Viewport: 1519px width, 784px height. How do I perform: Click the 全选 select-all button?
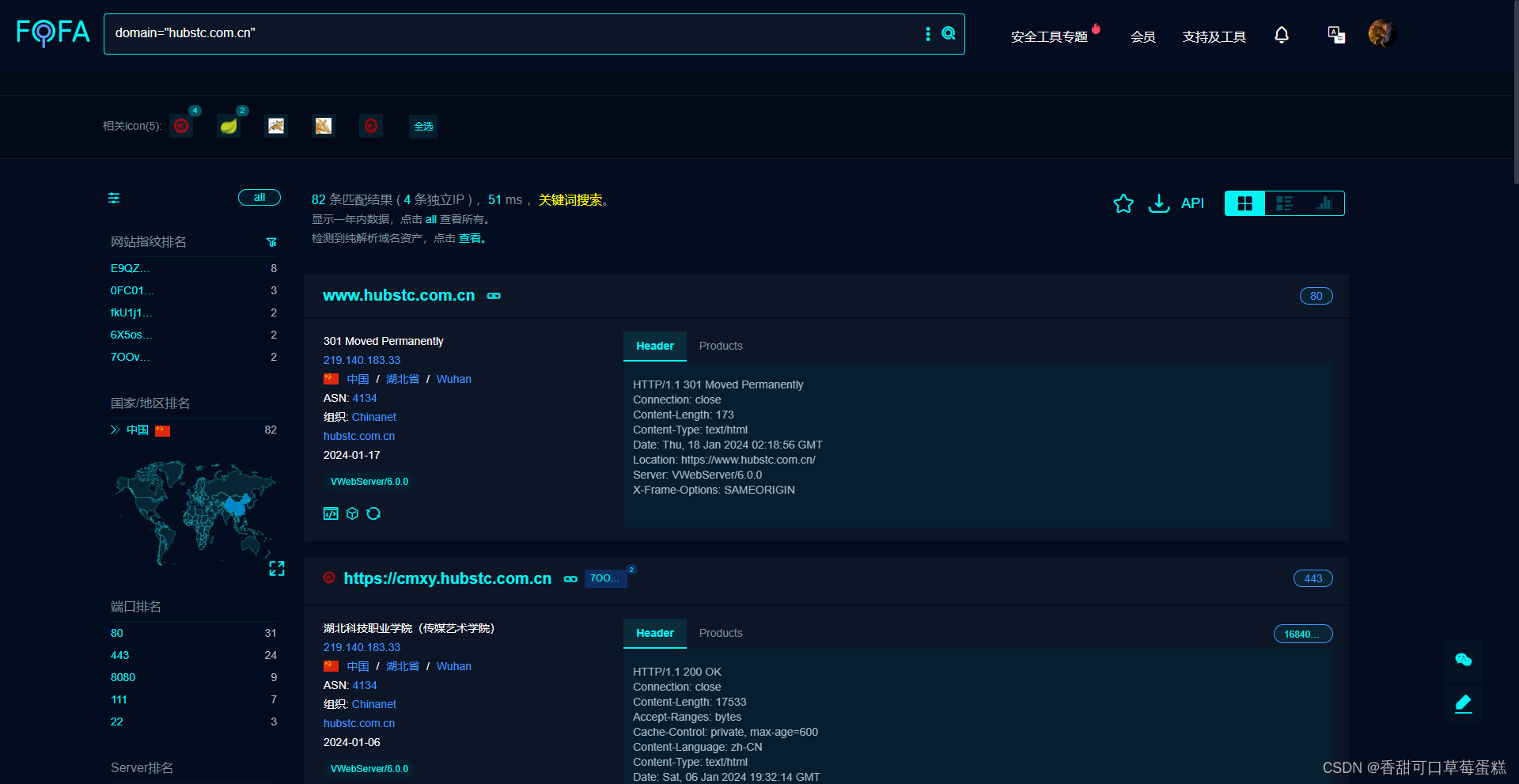point(423,127)
